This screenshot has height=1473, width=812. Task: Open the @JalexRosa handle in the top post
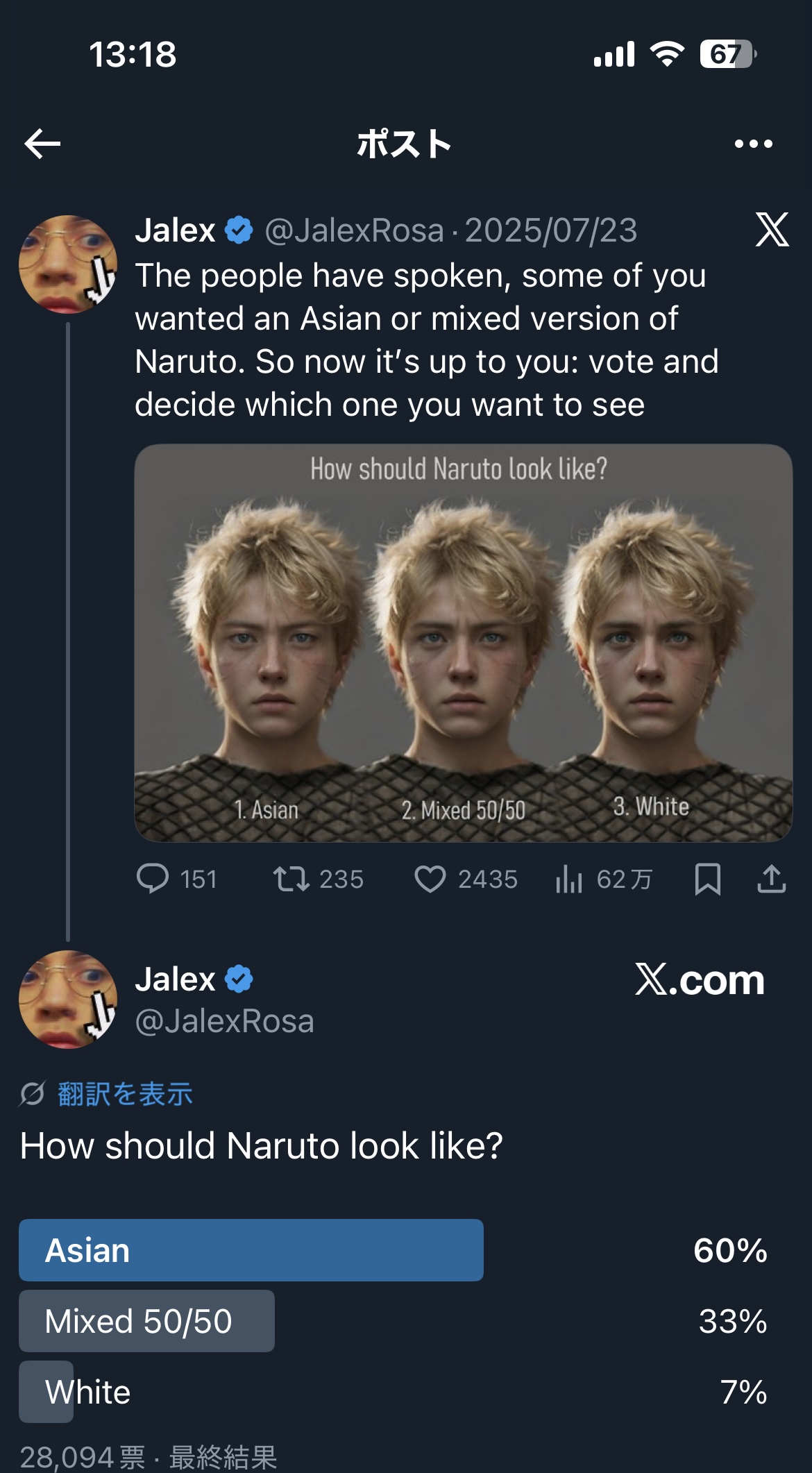click(x=354, y=230)
